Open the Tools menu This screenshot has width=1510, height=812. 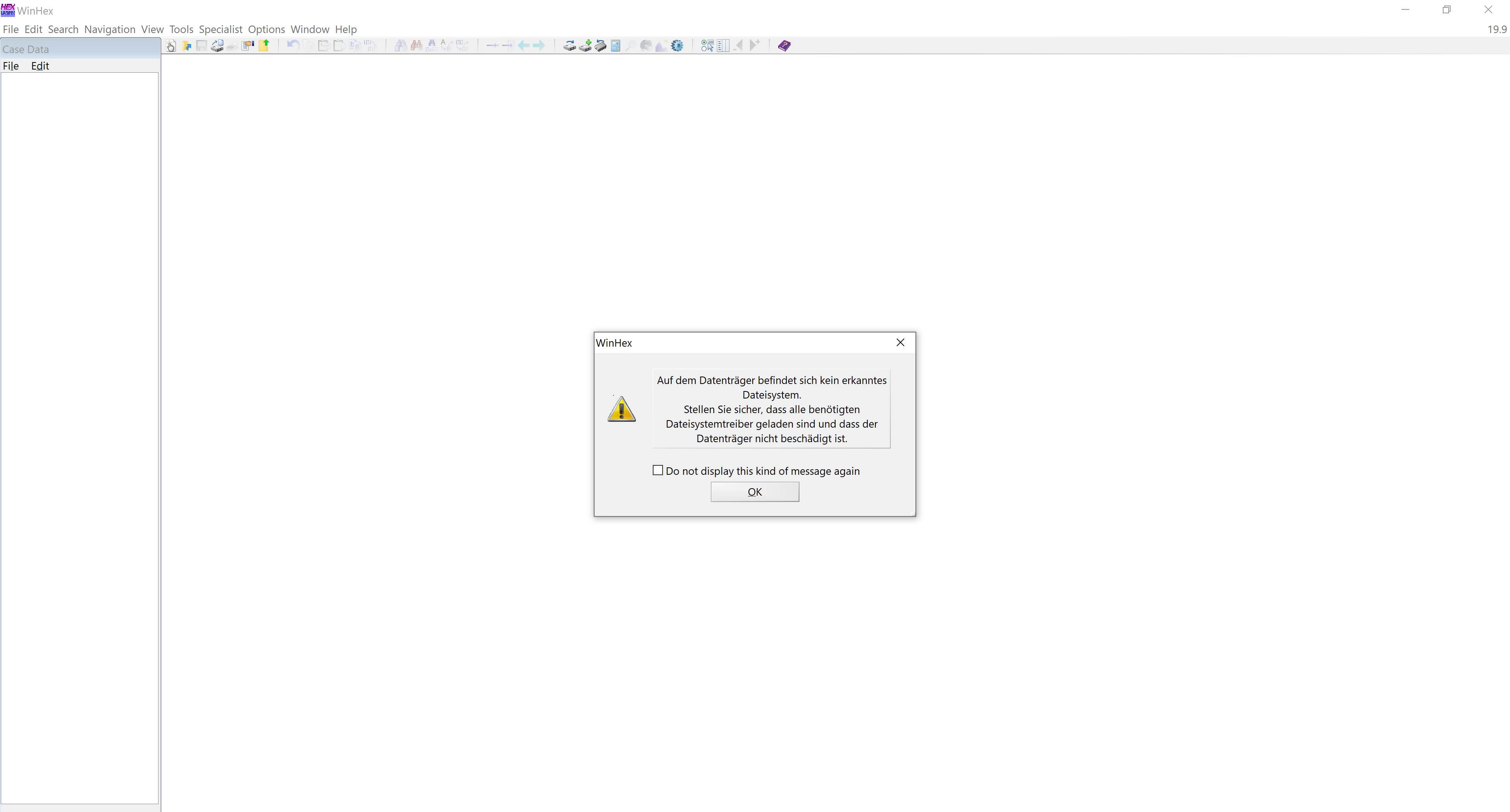[180, 29]
